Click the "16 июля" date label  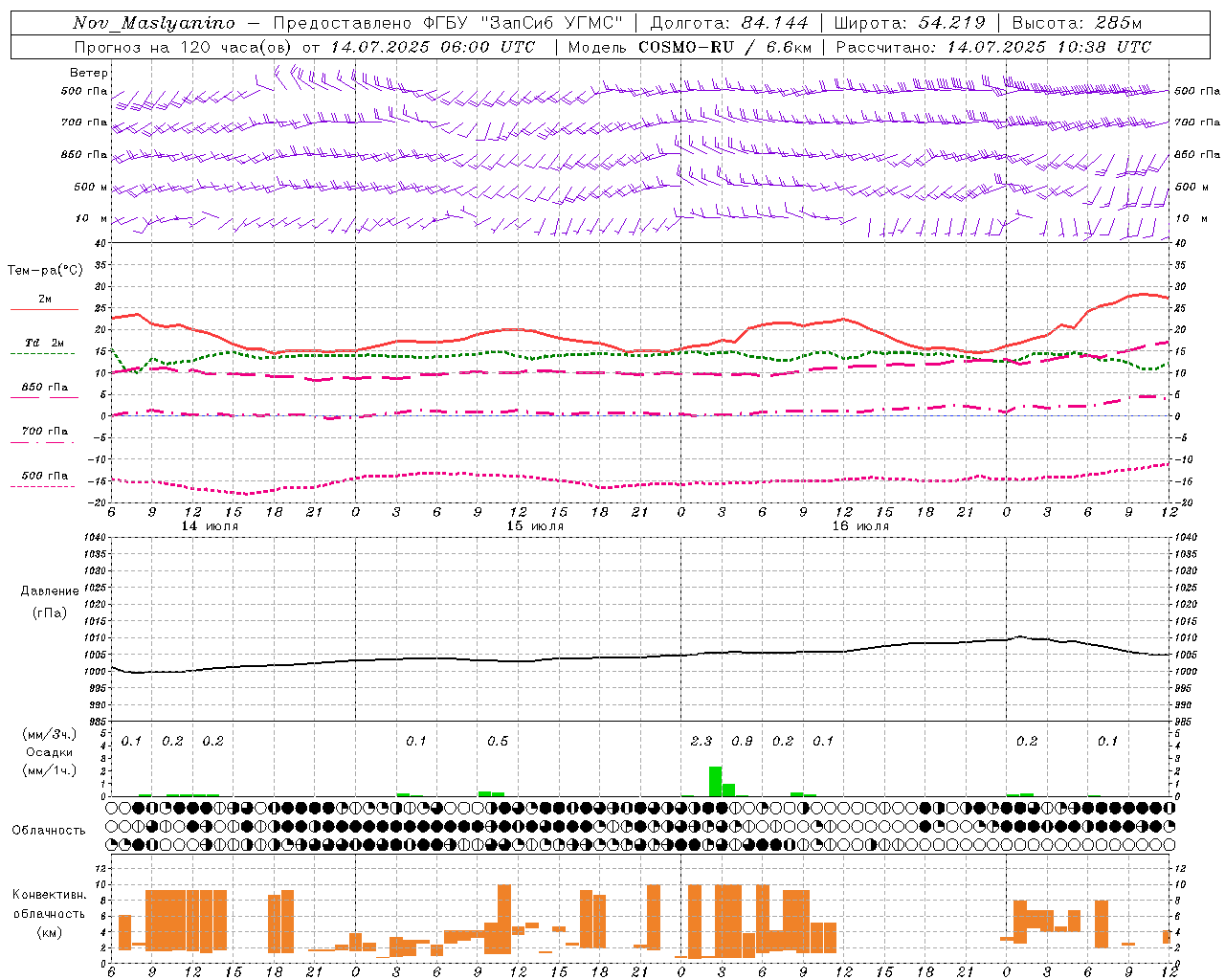860,526
